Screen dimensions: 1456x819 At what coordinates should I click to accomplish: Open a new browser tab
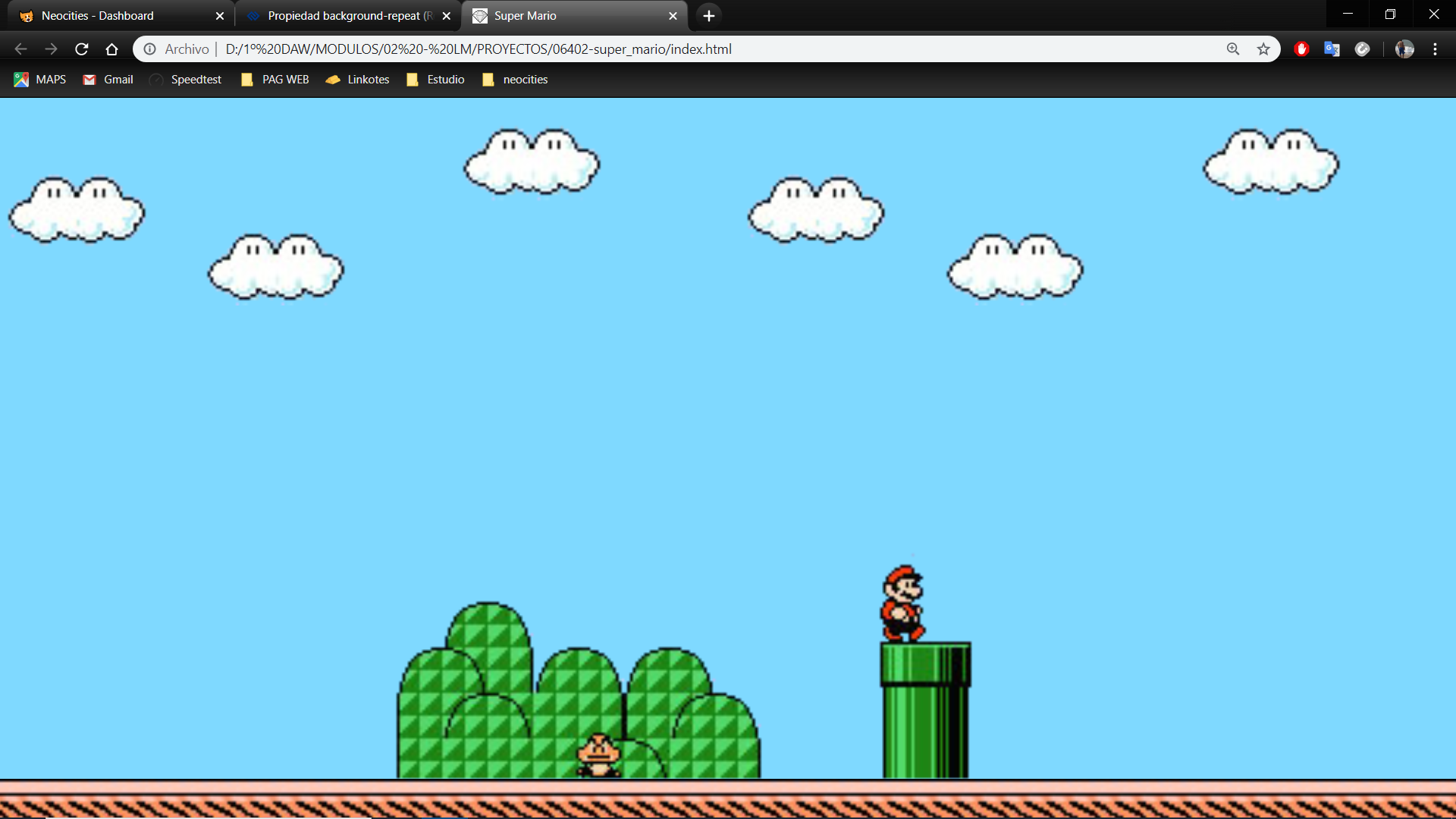[709, 16]
